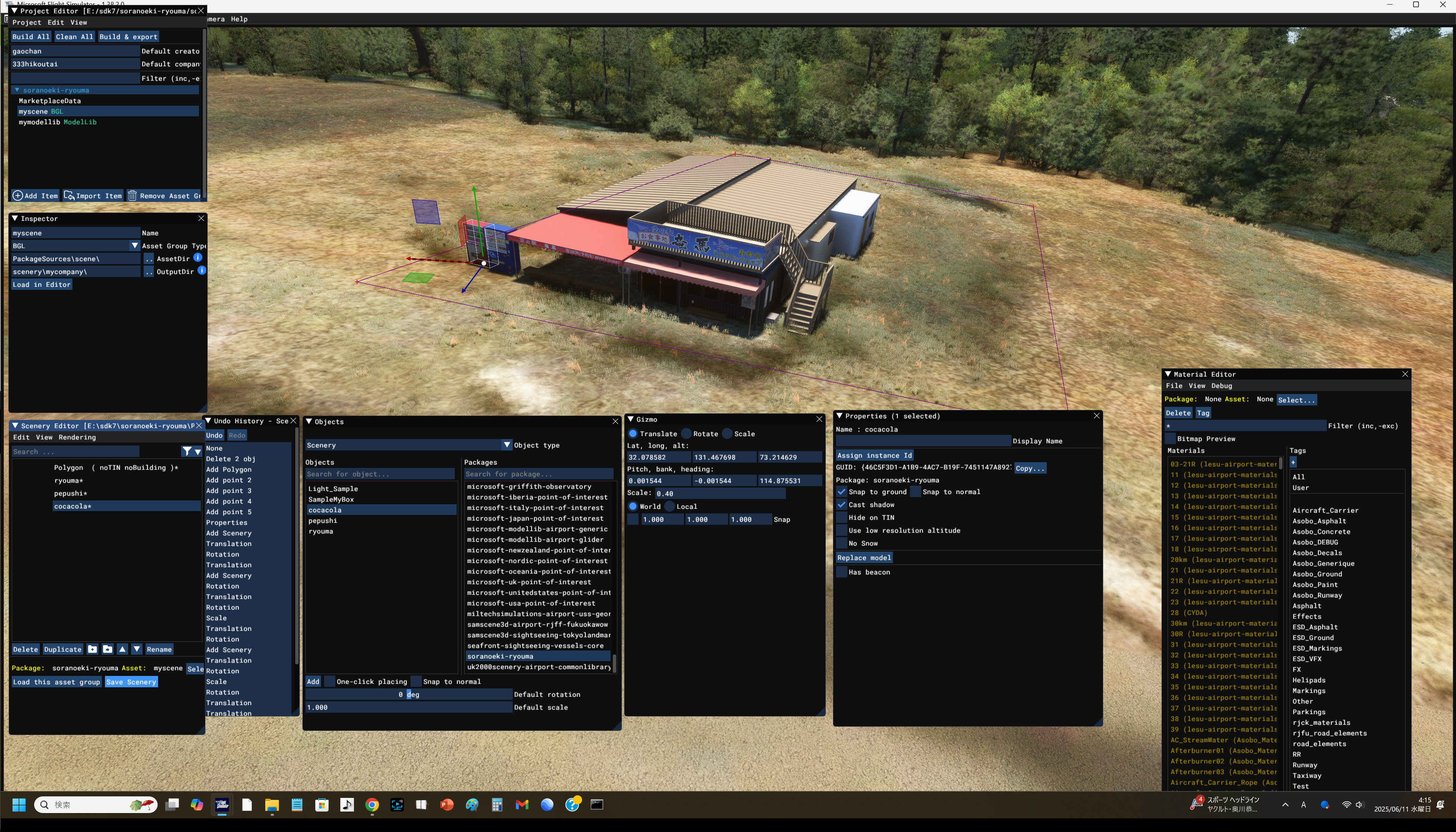This screenshot has height=832, width=1456.
Task: Select pepushi in the Objects list
Action: click(323, 521)
